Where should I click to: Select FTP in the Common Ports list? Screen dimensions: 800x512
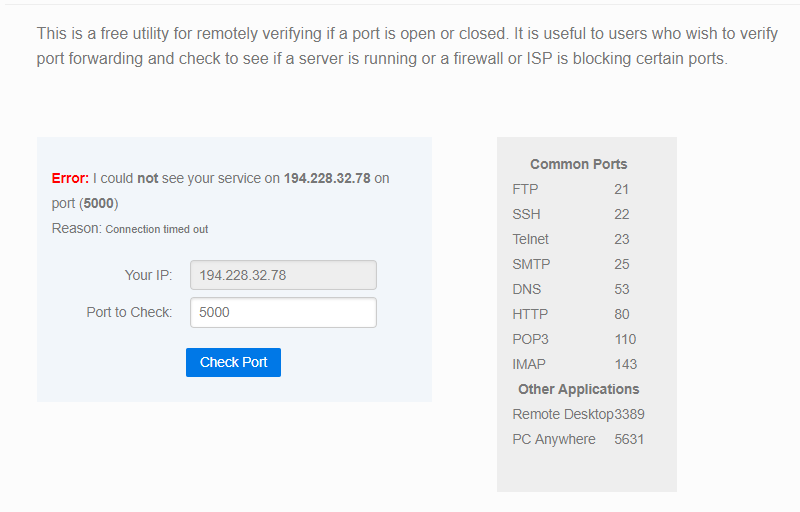[x=525, y=189]
